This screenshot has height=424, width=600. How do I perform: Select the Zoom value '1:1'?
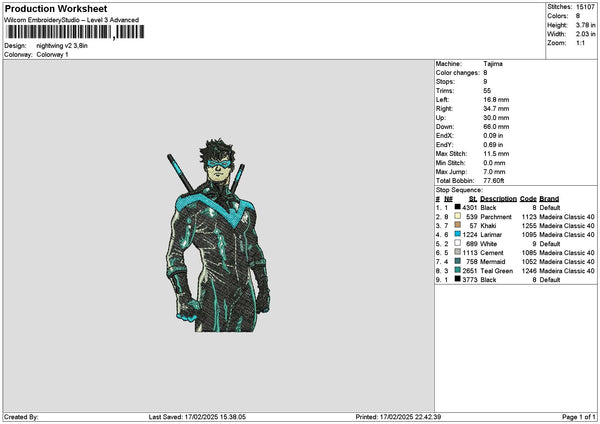580,43
